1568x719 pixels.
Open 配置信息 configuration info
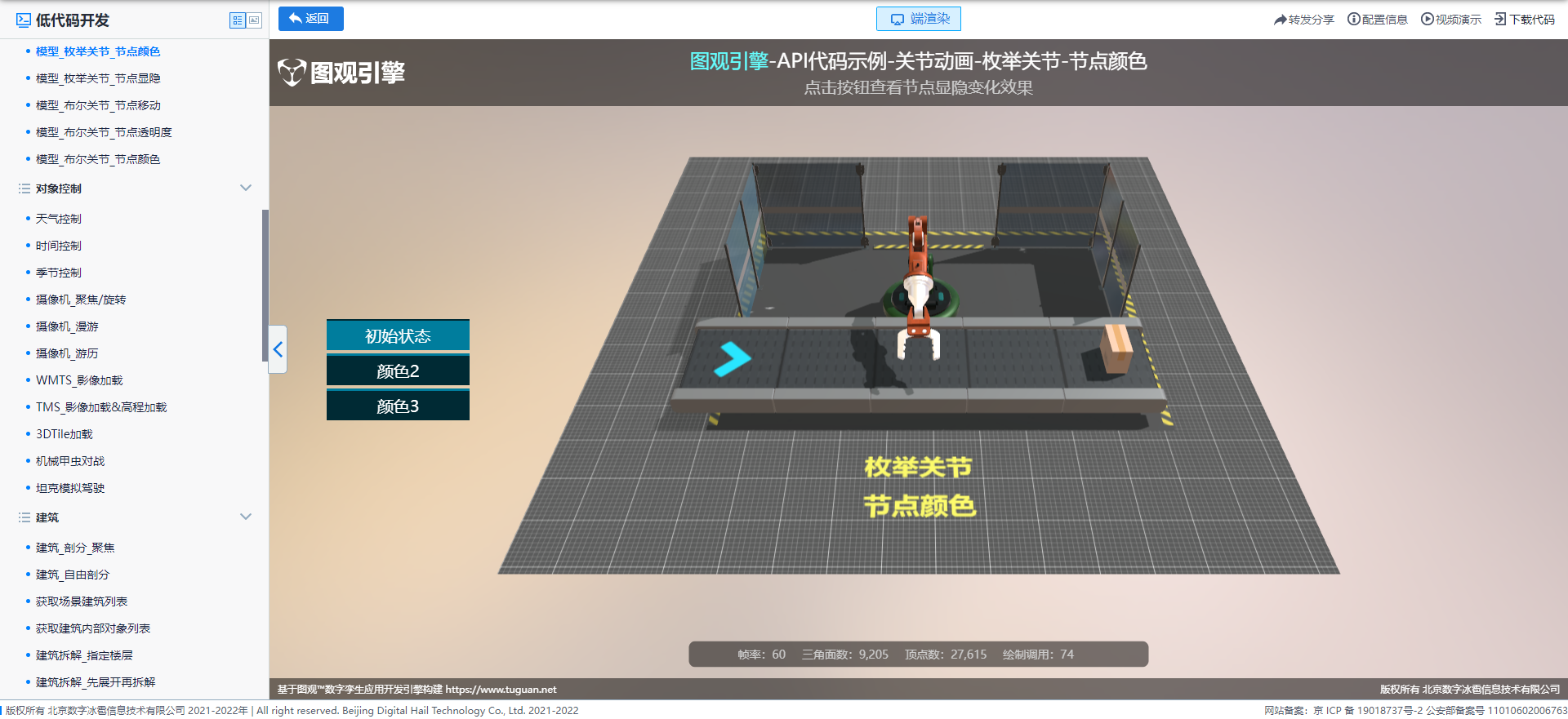point(1377,20)
